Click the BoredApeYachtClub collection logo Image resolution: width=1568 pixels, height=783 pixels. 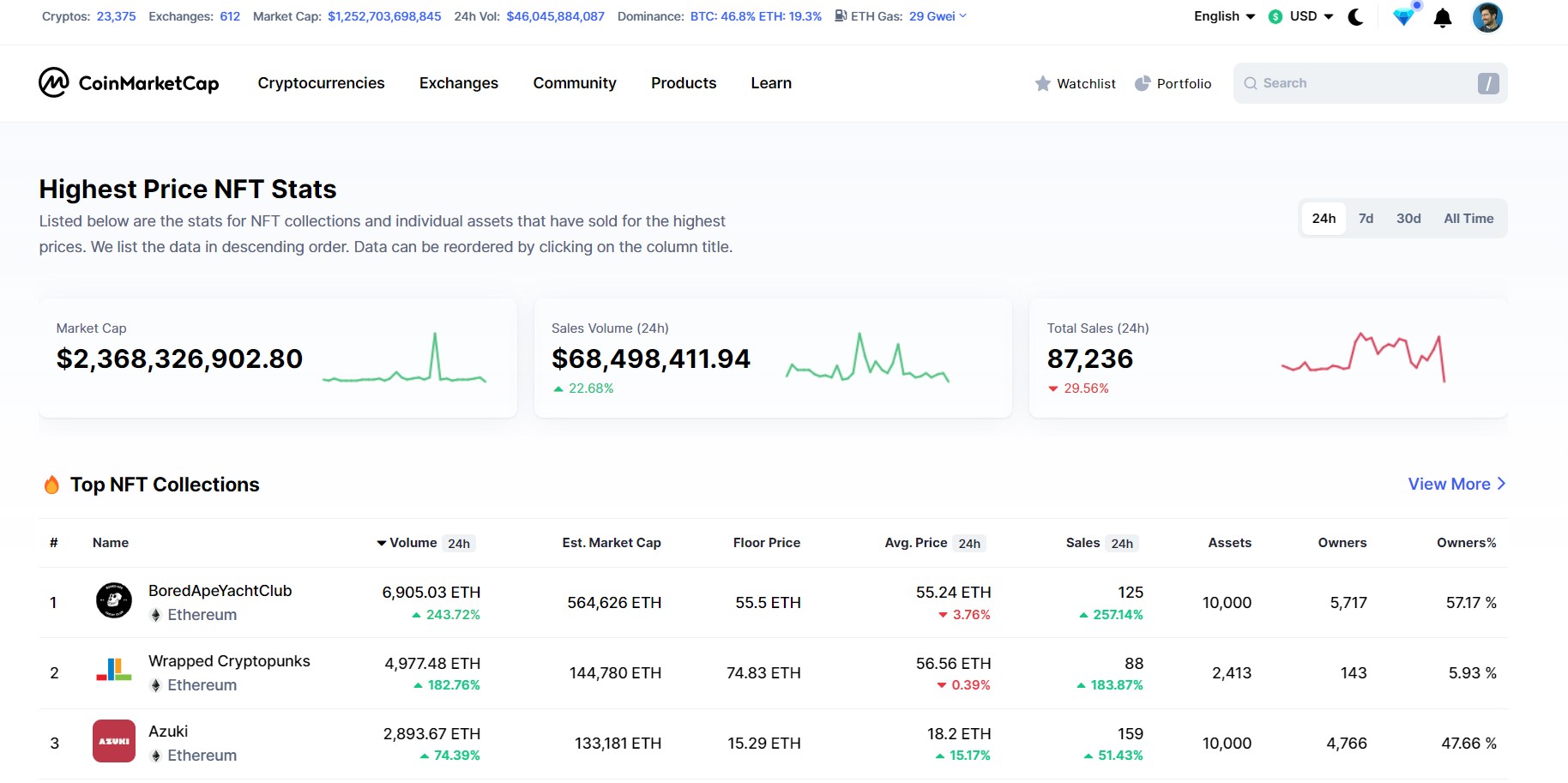[114, 600]
